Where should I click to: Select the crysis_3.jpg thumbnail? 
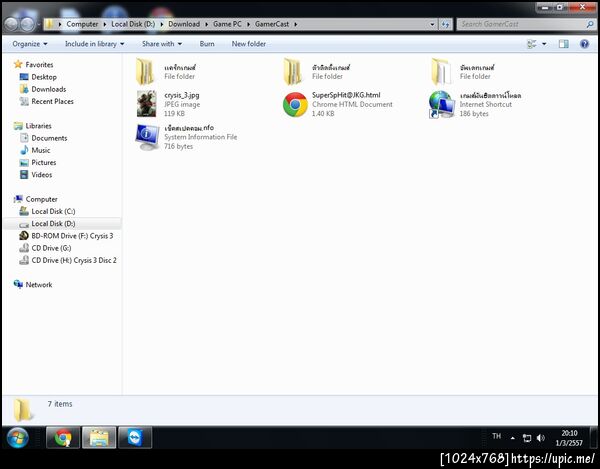tap(147, 104)
